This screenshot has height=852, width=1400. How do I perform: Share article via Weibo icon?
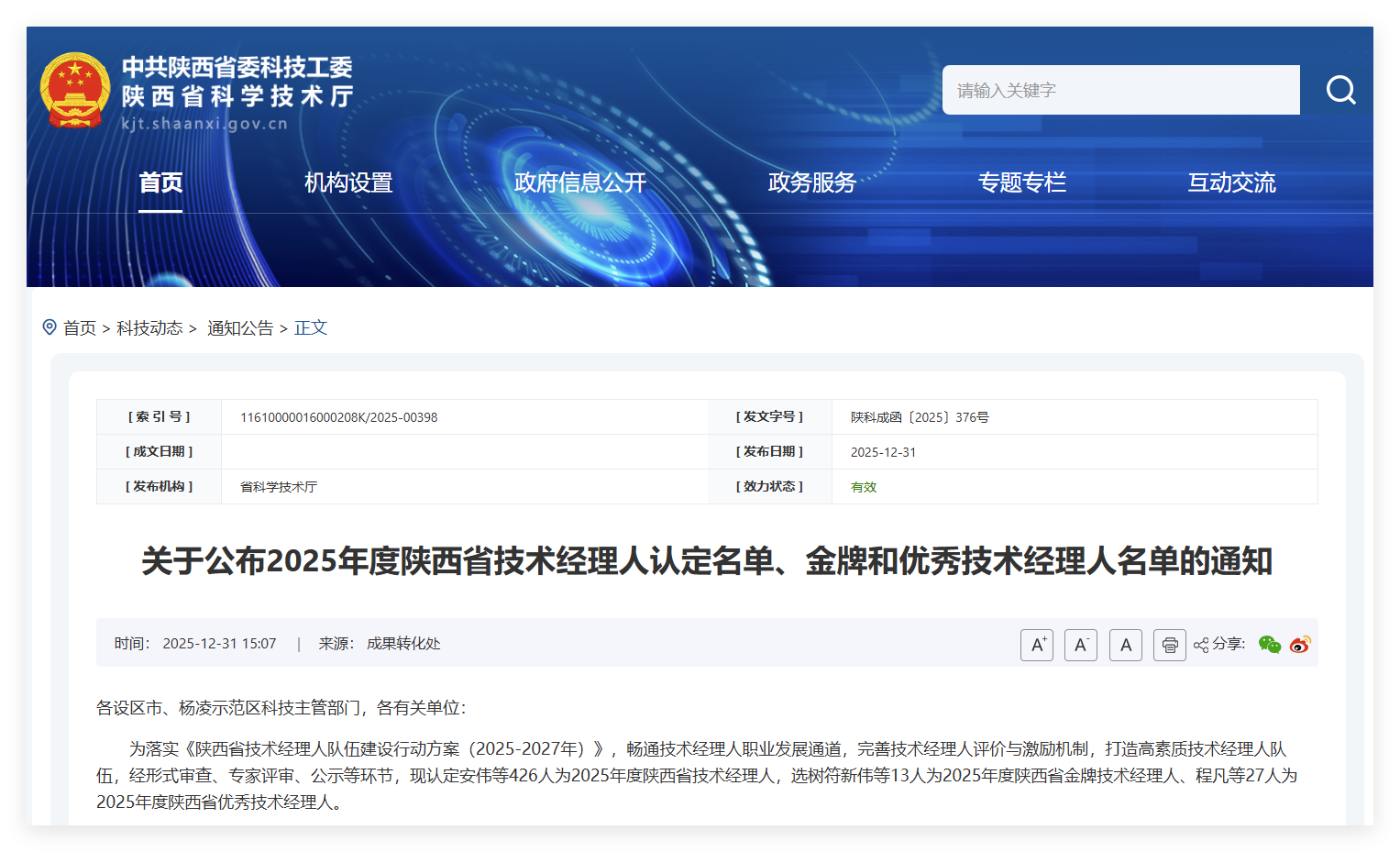pos(1300,645)
